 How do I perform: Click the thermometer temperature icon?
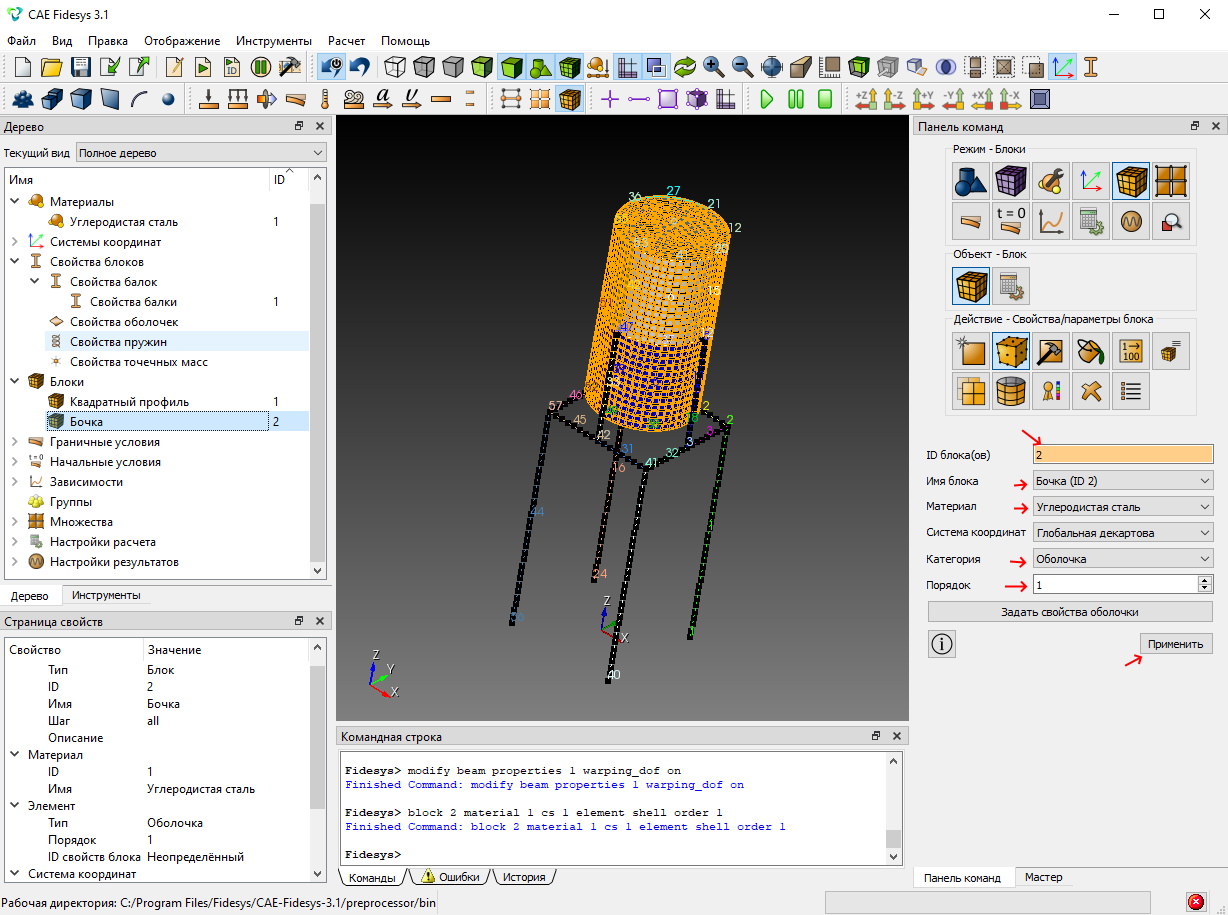[325, 99]
